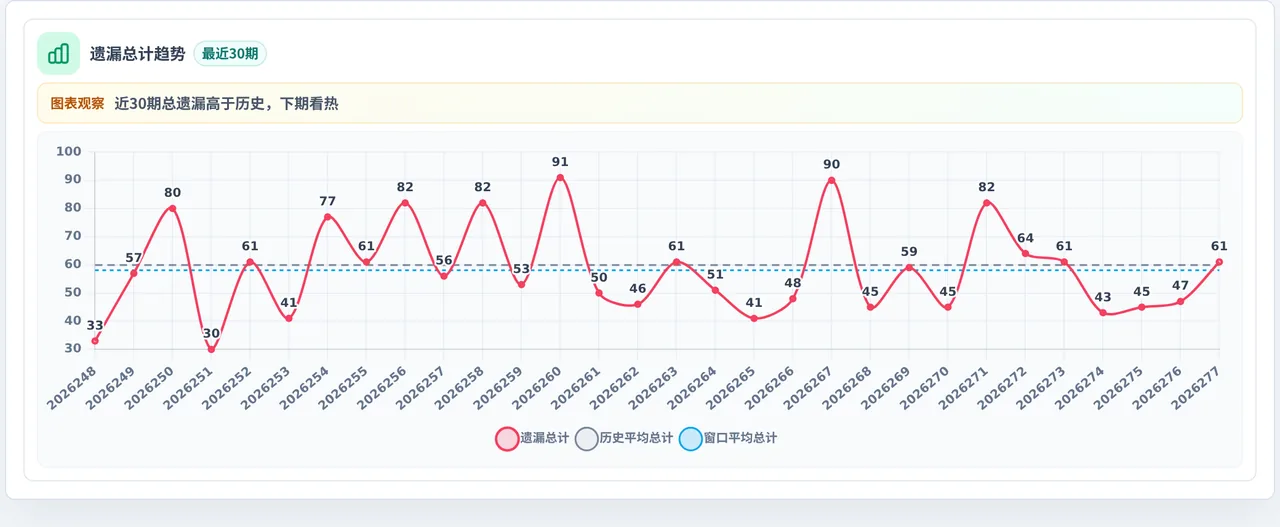Select the data point for period 2026260
Viewport: 1280px width, 527px height.
(x=560, y=178)
